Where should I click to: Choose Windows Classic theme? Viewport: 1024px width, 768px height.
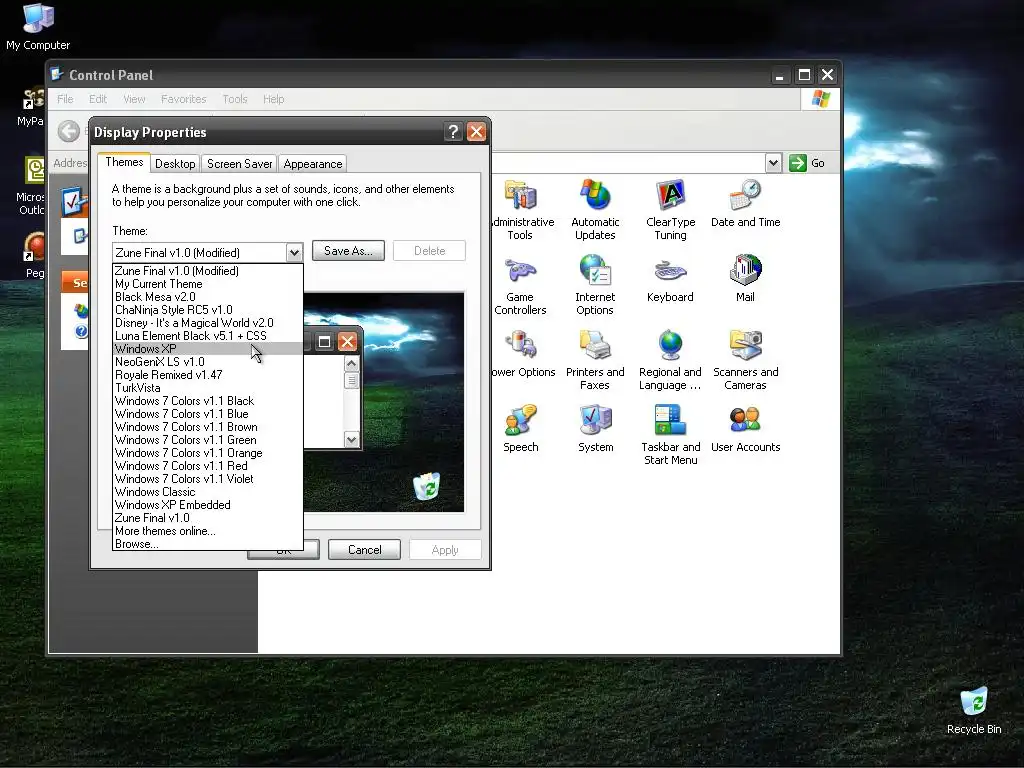[208, 492]
